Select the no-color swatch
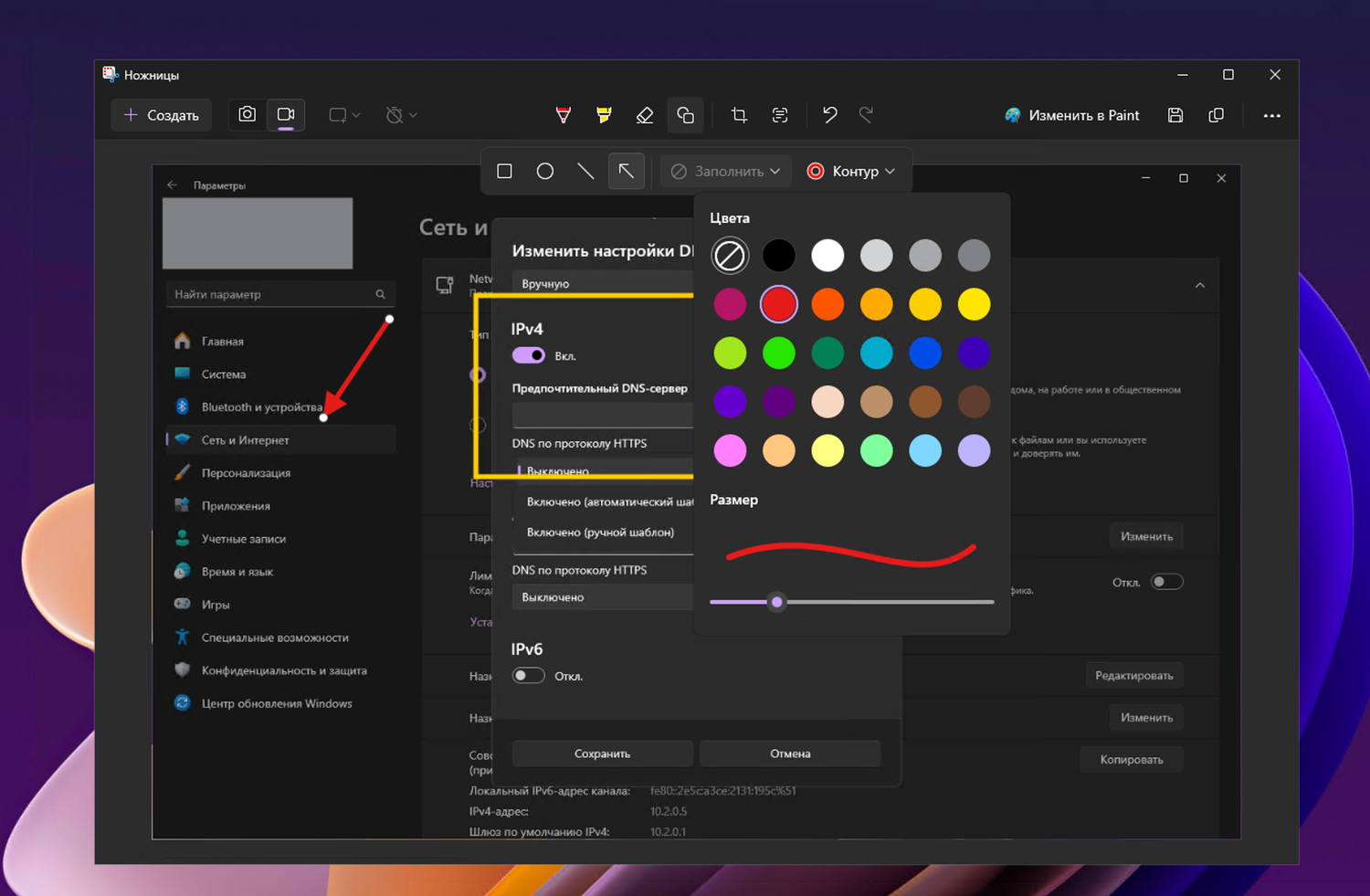The height and width of the screenshot is (896, 1370). (x=730, y=256)
